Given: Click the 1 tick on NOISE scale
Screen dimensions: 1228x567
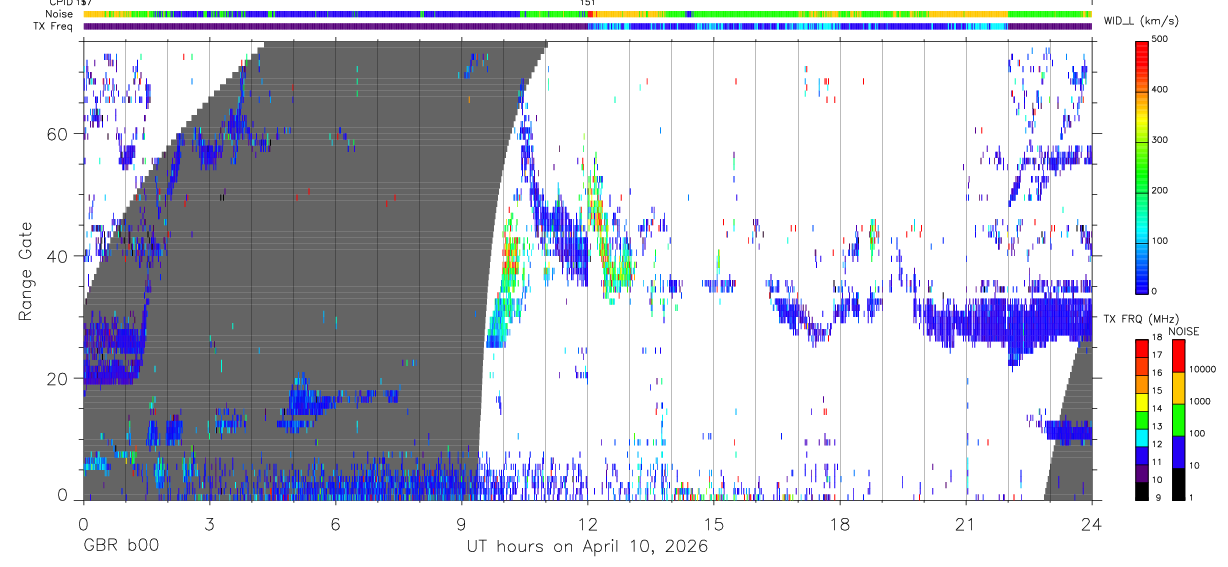Looking at the screenshot, I should tap(1192, 497).
